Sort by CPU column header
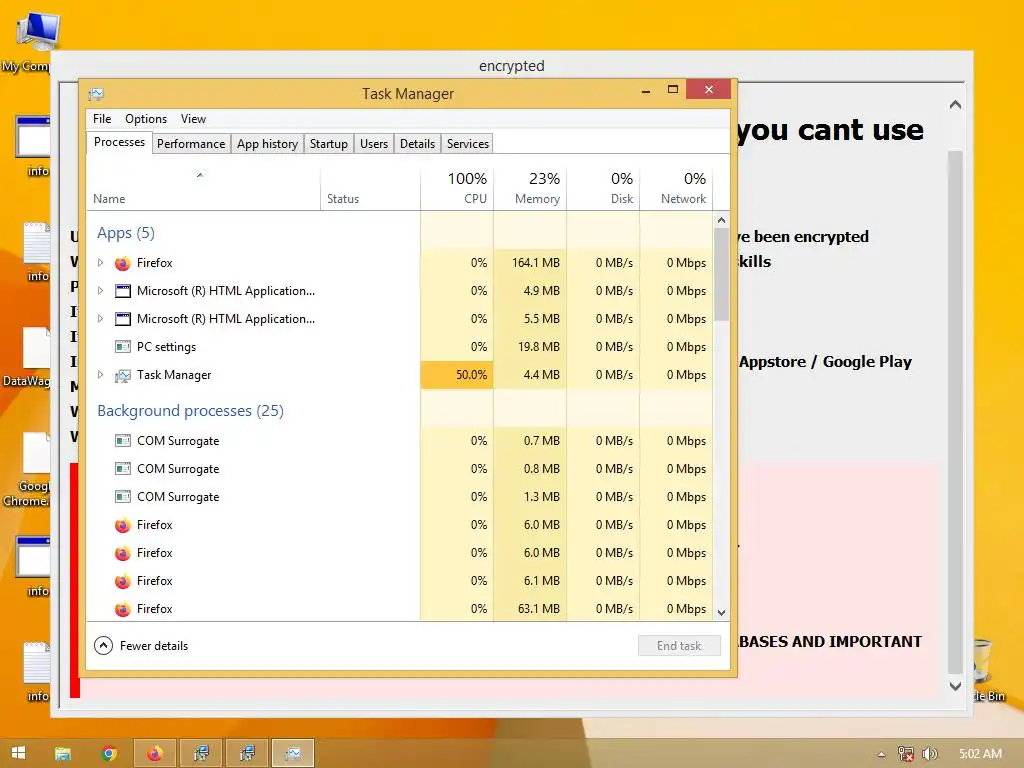 [x=456, y=189]
